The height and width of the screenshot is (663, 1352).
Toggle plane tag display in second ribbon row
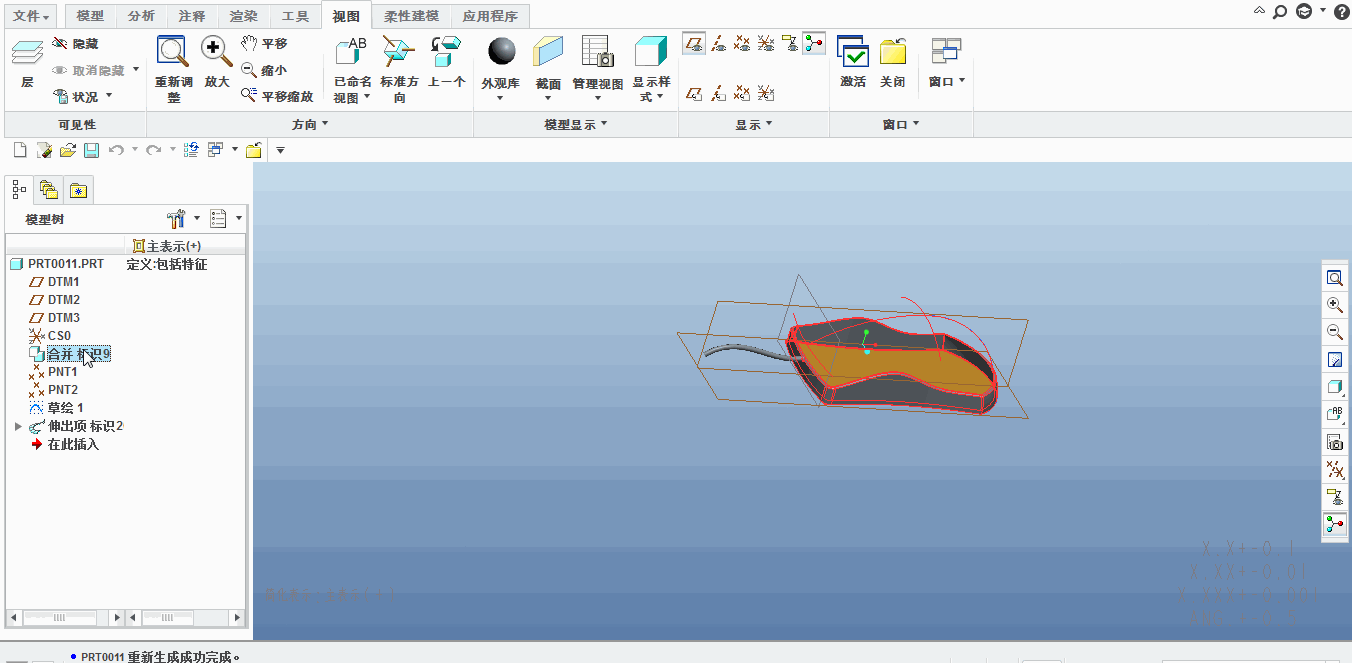(694, 93)
